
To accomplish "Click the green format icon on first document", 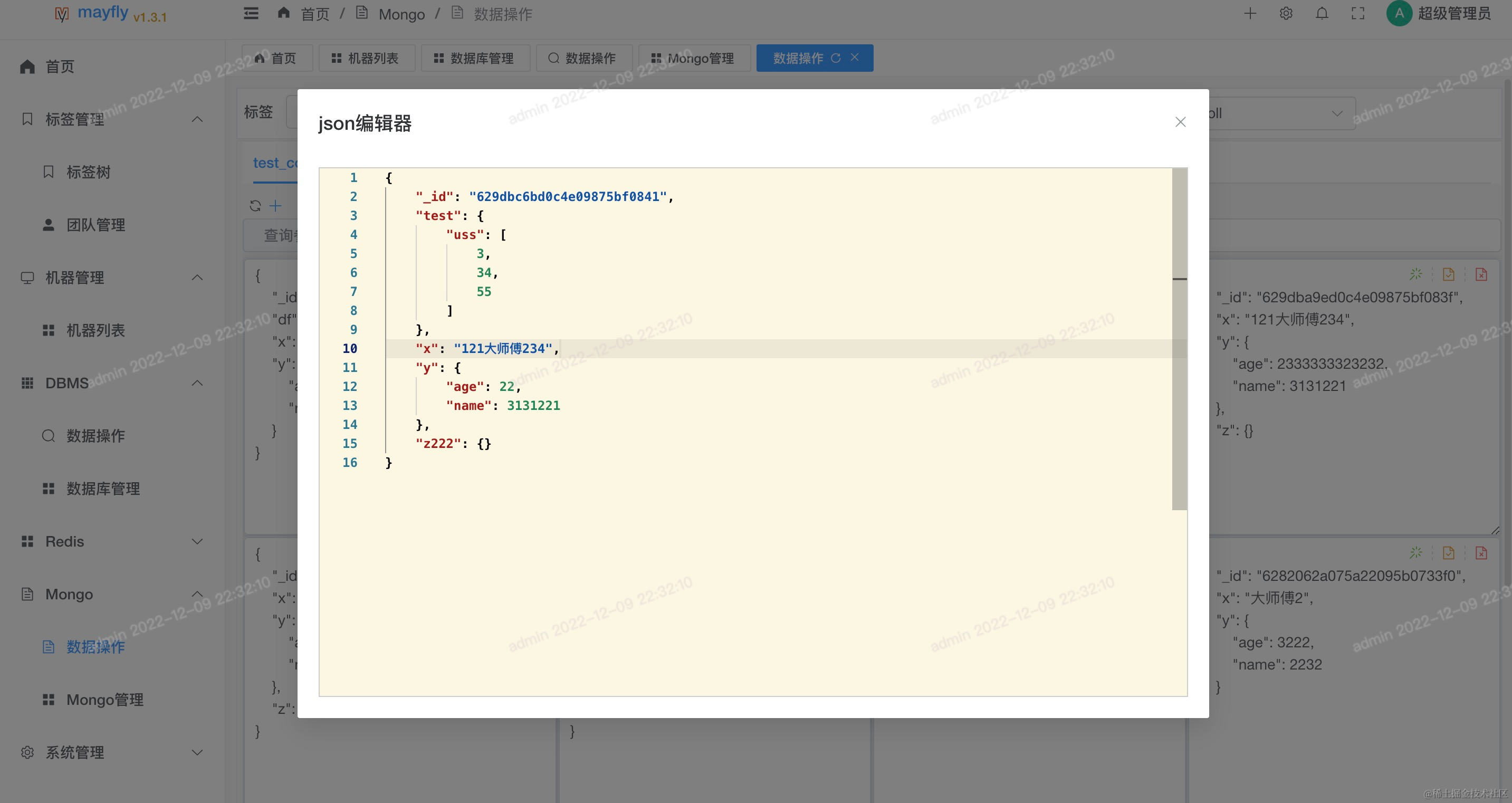I will coord(1416,274).
